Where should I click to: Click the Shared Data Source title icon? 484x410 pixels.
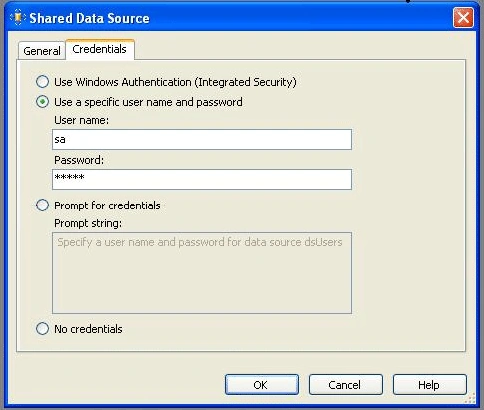click(x=18, y=17)
